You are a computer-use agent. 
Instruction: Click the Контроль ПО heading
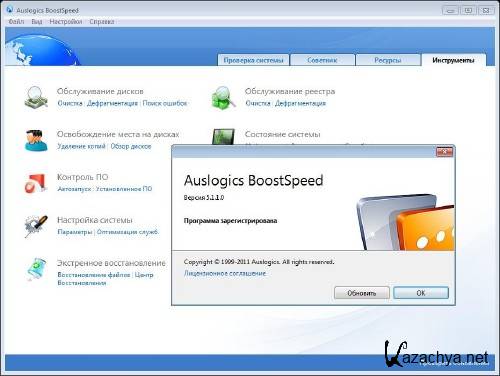(x=83, y=177)
